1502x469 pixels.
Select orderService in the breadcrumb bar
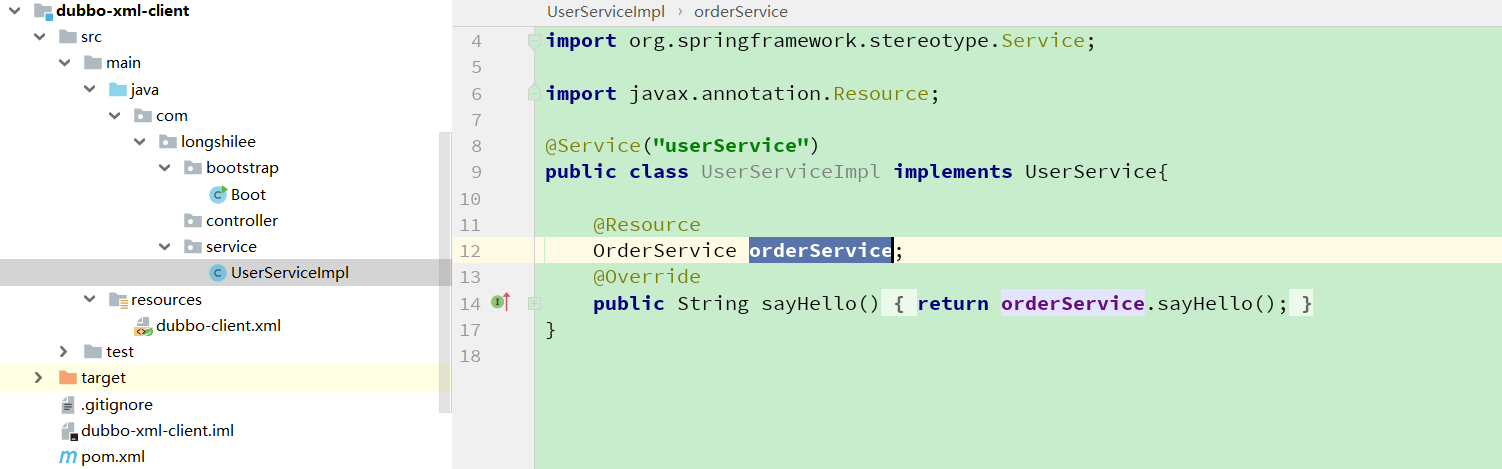pos(741,12)
